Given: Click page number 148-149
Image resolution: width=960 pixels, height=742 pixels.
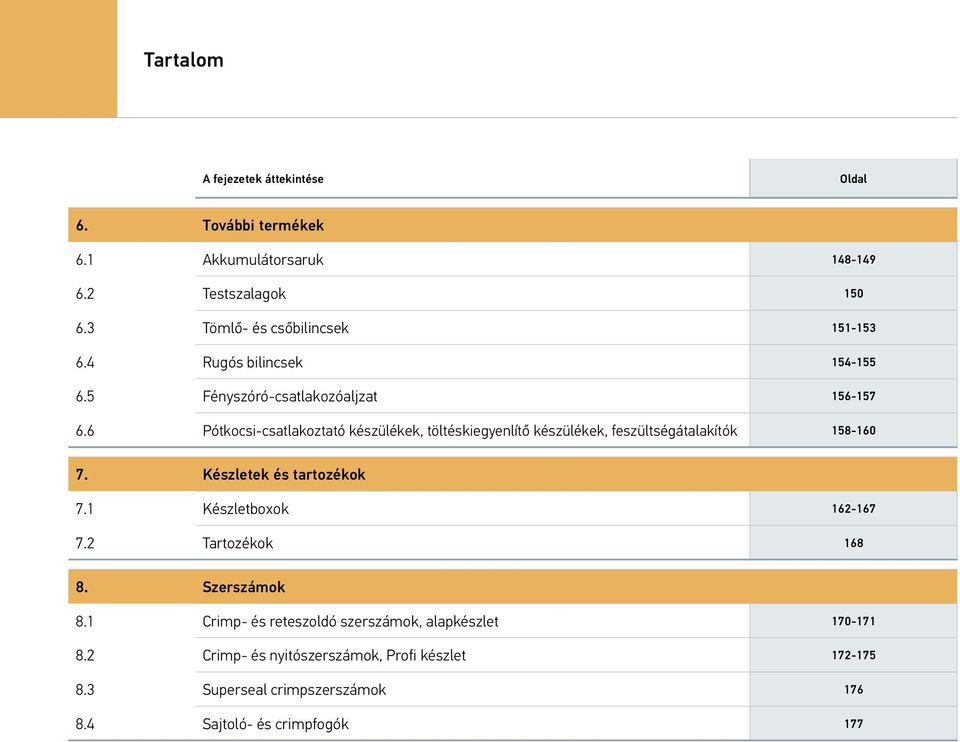Looking at the screenshot, I should [x=853, y=260].
